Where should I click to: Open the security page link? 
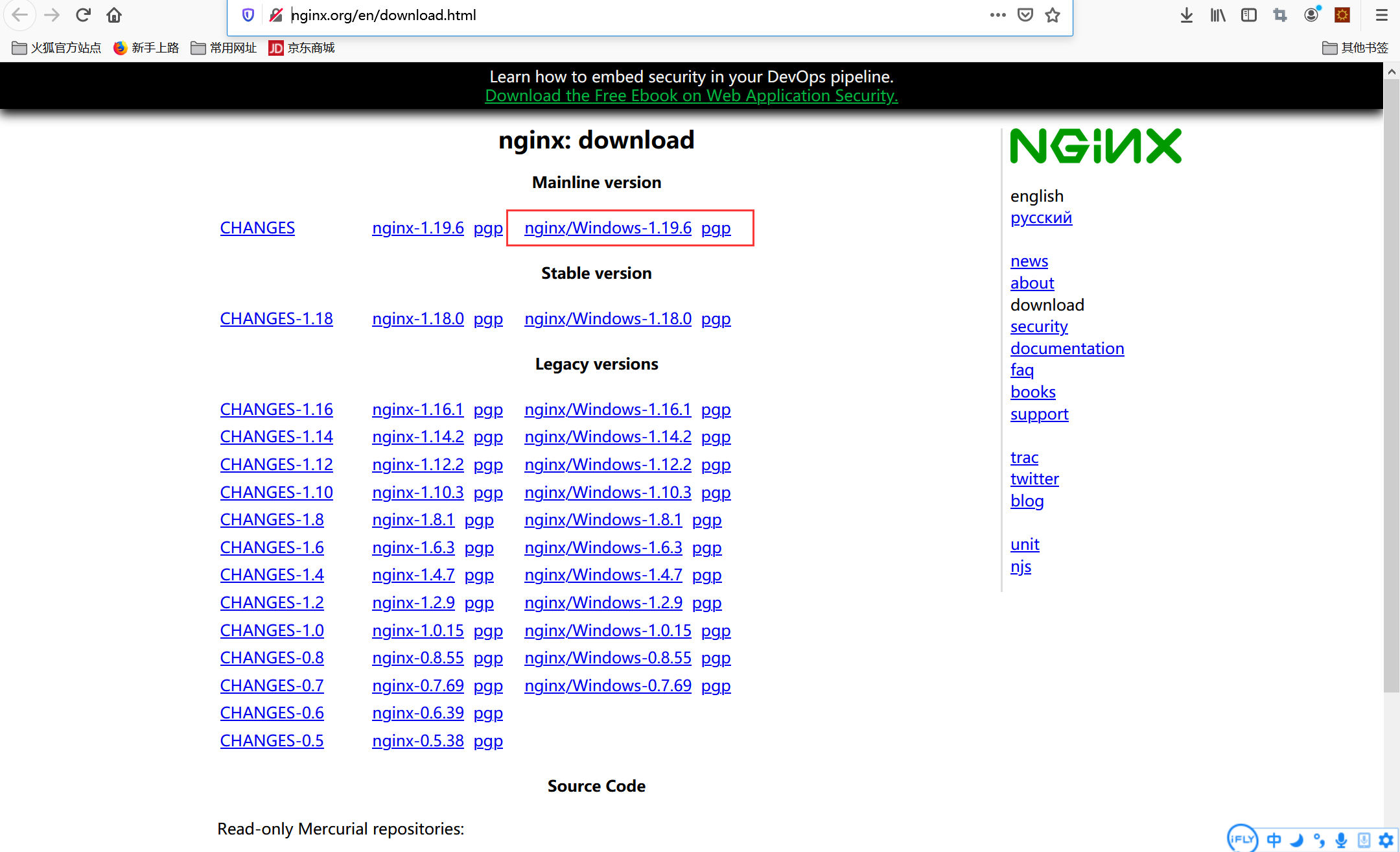tap(1039, 327)
